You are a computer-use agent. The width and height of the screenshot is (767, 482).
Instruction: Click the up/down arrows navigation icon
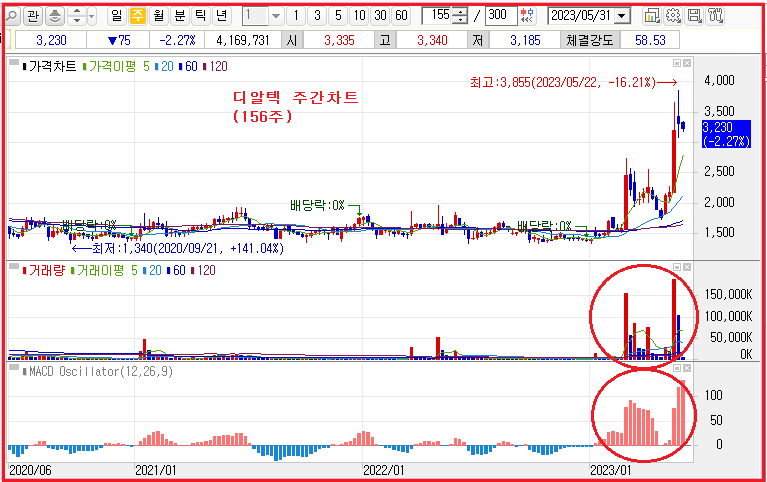click(x=75, y=16)
